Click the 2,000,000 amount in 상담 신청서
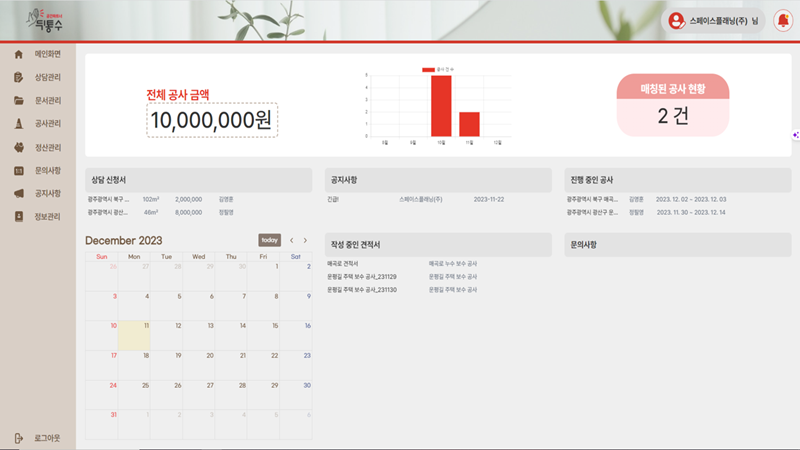The height and width of the screenshot is (450, 800). 188,199
